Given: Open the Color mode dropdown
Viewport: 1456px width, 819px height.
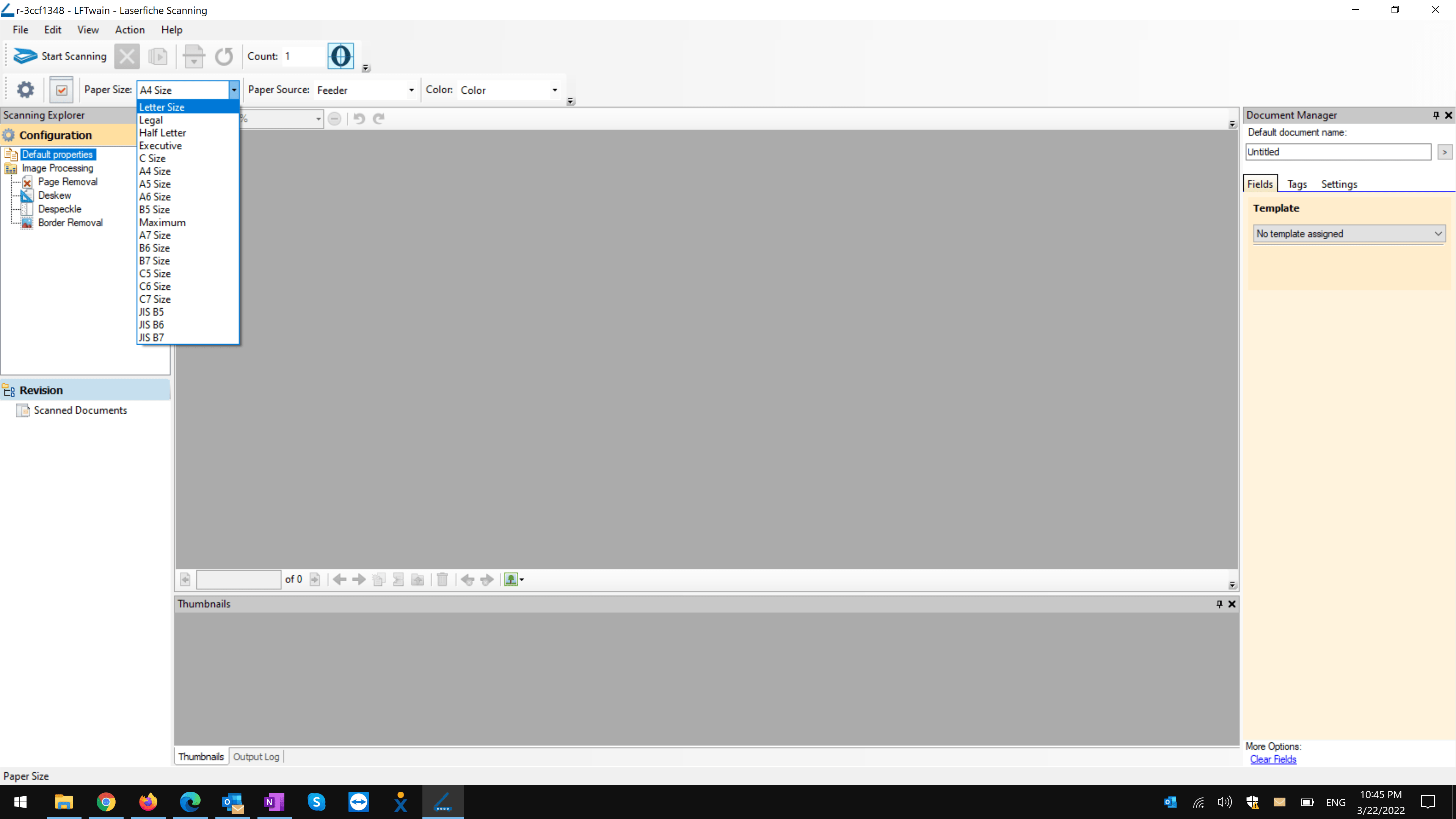Looking at the screenshot, I should (x=554, y=90).
